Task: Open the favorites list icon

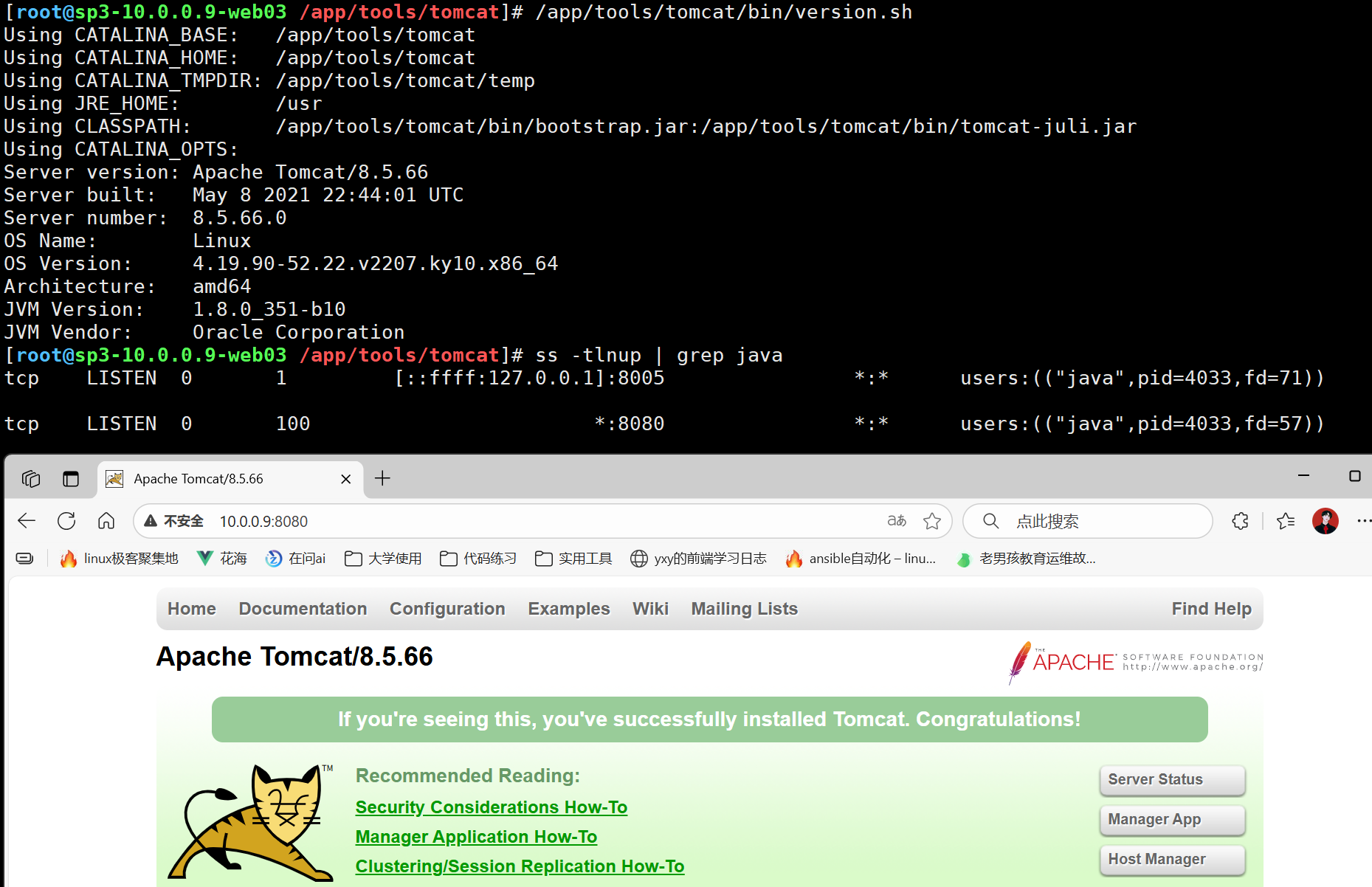Action: [x=1286, y=521]
